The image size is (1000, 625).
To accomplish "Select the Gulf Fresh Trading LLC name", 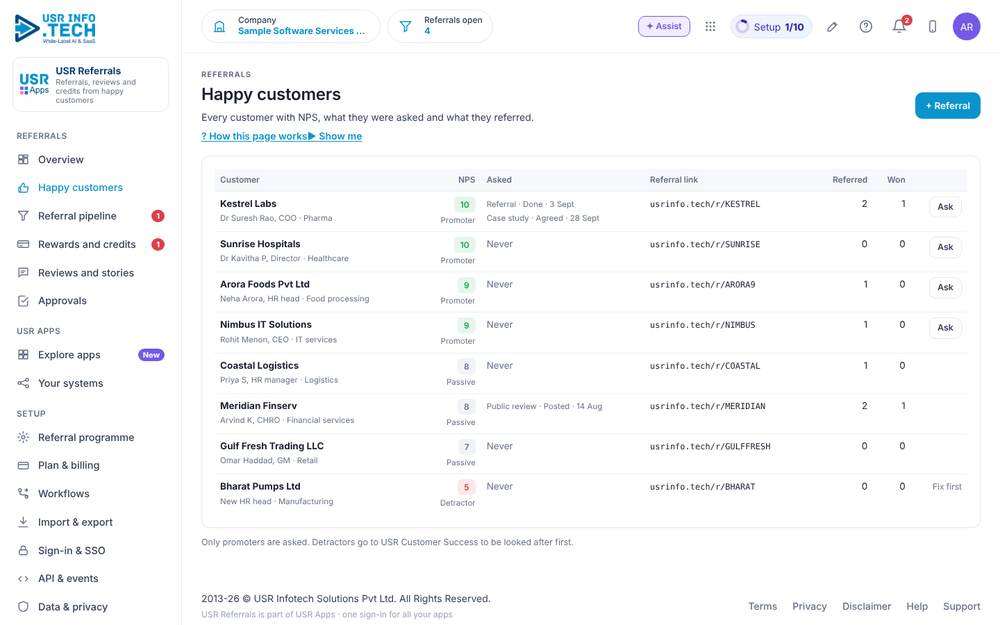I will tap(272, 446).
